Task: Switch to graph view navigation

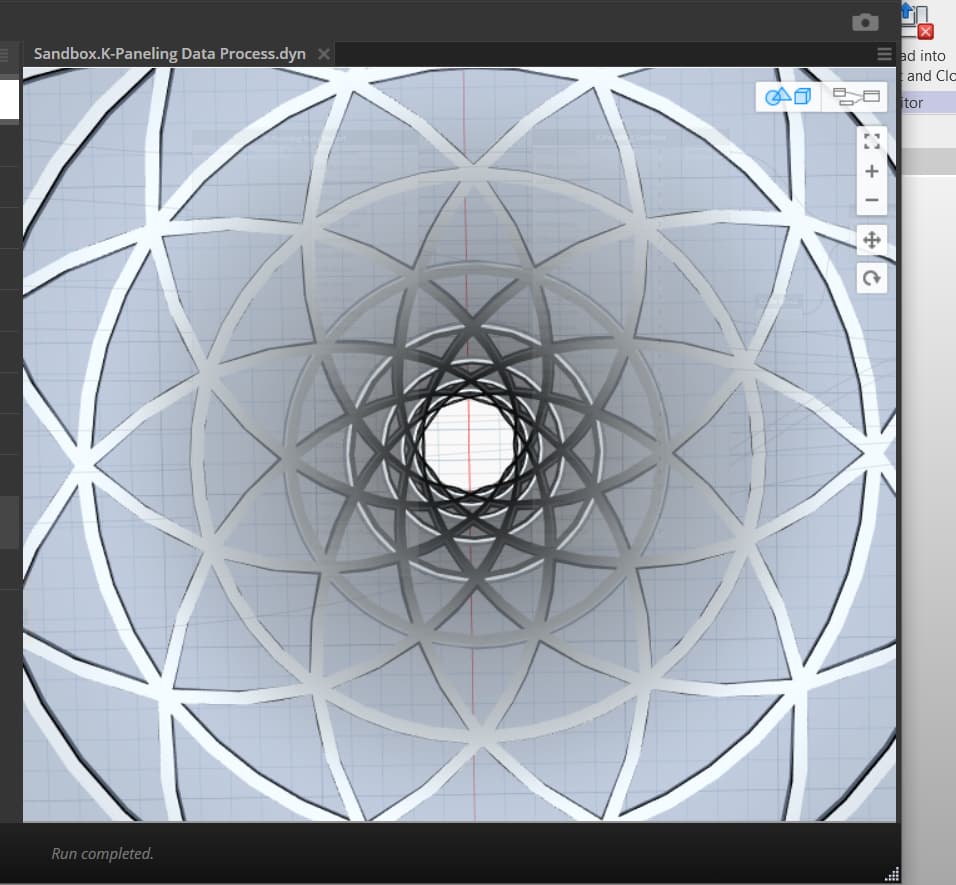Action: click(x=855, y=96)
